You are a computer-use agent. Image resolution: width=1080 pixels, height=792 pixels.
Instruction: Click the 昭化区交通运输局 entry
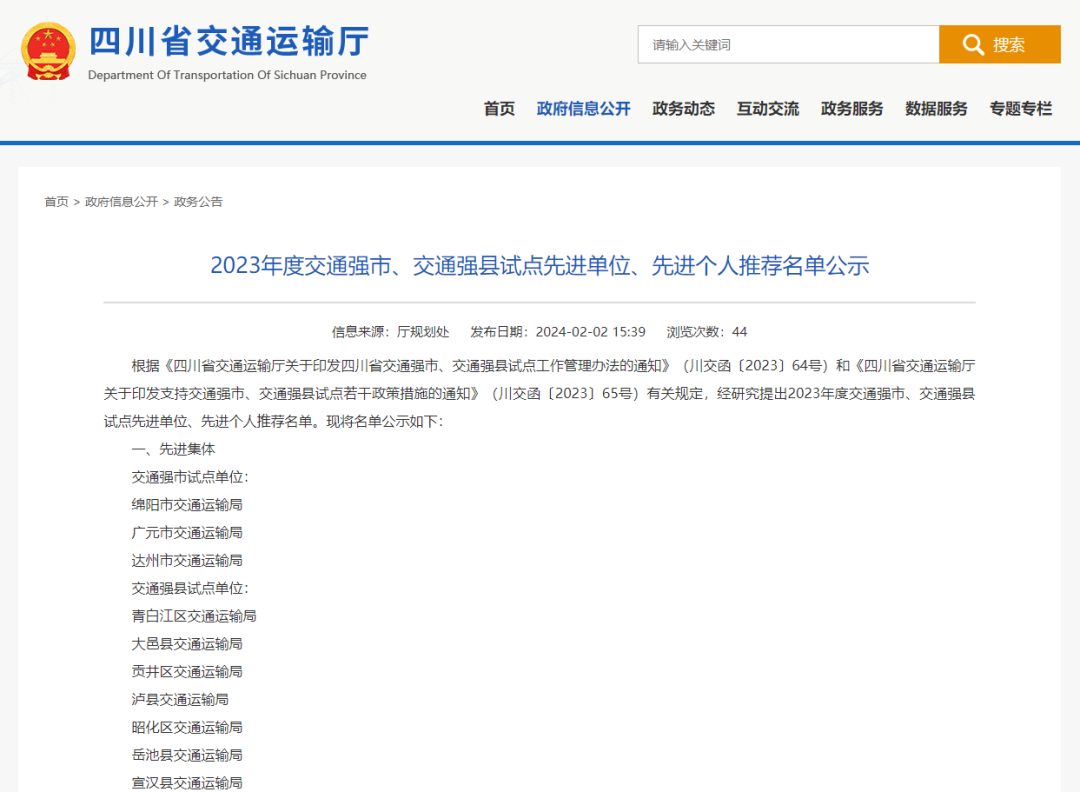tap(187, 727)
